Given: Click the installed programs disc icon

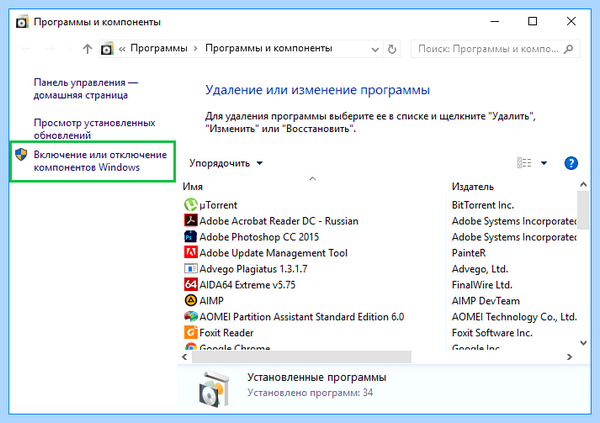Looking at the screenshot, I should [214, 389].
